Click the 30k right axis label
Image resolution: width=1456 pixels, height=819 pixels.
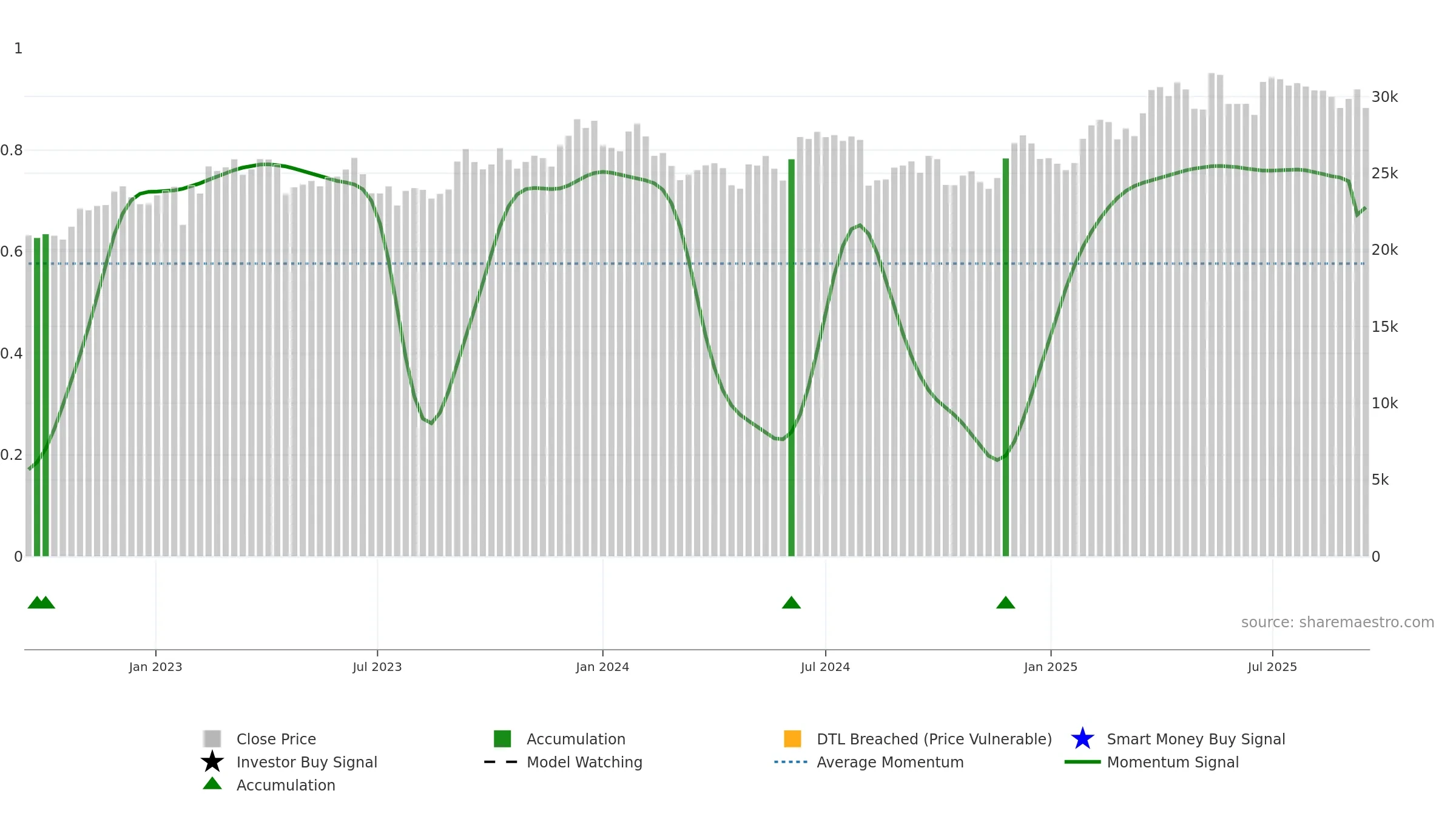coord(1384,97)
